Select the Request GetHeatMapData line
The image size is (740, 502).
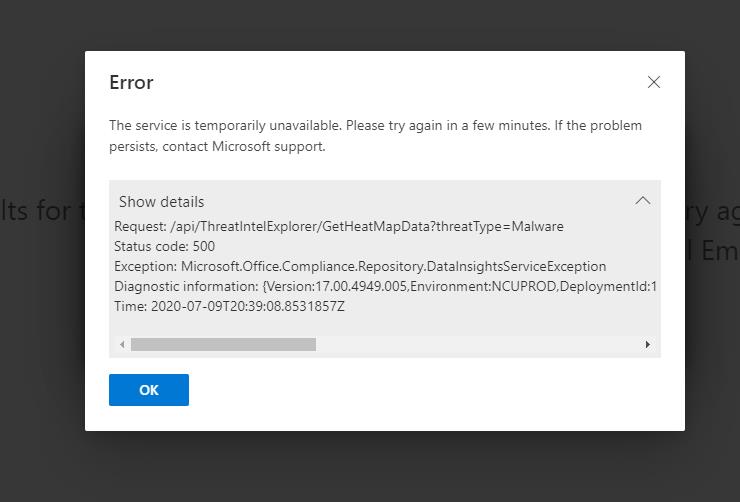(x=339, y=226)
